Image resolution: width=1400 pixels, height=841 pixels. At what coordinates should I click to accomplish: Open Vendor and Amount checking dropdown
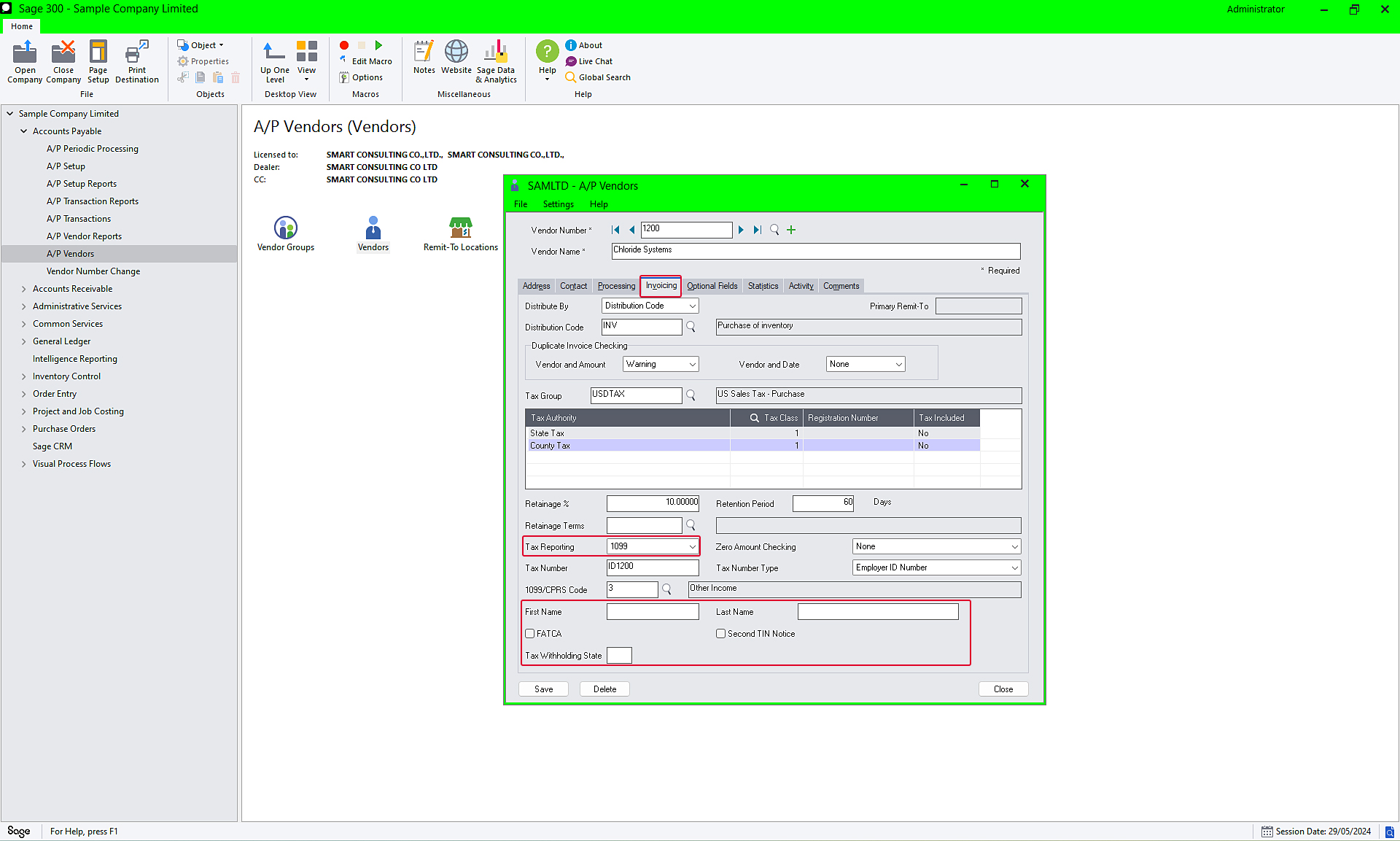coord(661,364)
